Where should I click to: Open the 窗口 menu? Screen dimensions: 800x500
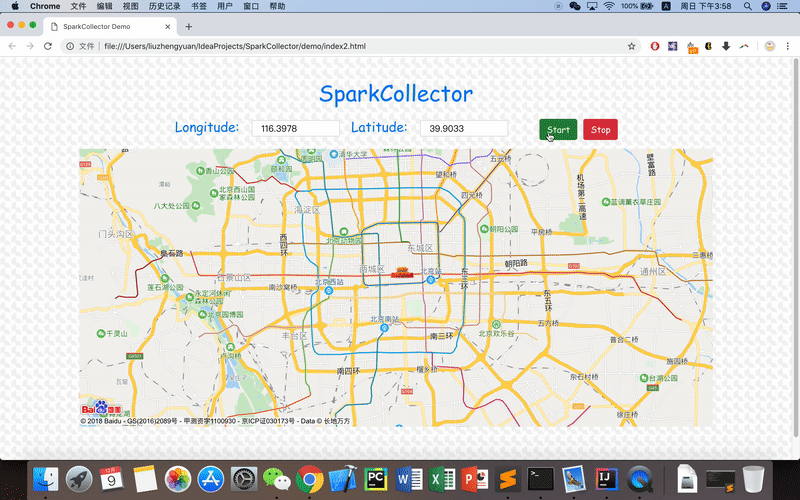click(251, 6)
